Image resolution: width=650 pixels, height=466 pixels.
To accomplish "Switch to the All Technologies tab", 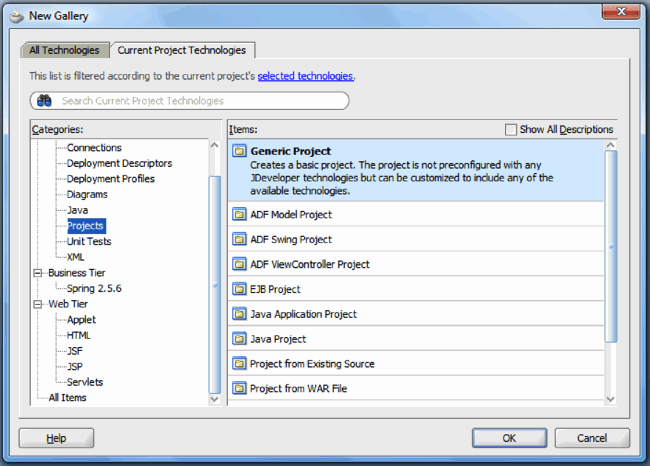I will tap(65, 50).
